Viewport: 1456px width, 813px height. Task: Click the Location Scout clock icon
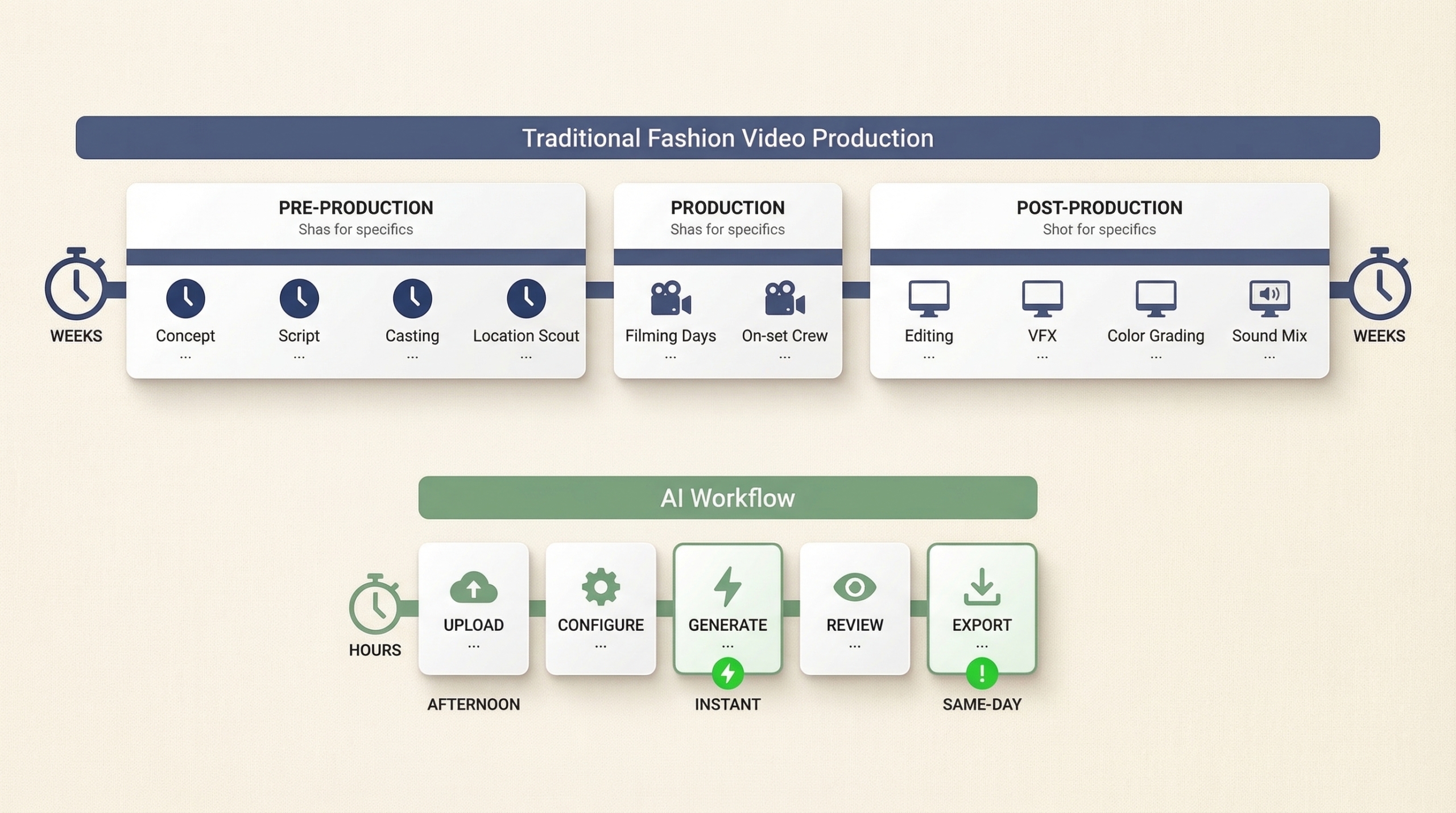[x=526, y=298]
